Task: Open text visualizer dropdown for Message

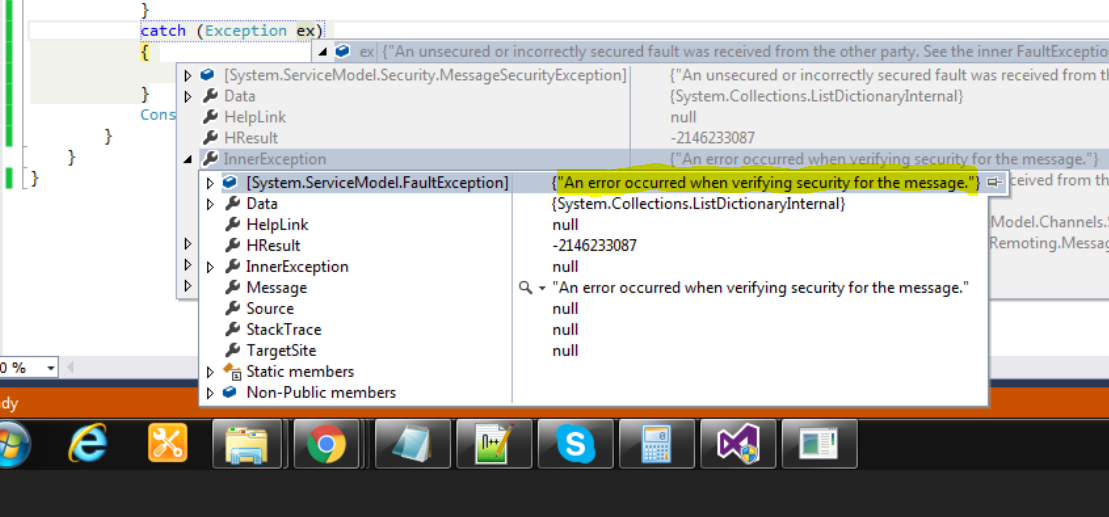Action: click(542, 288)
